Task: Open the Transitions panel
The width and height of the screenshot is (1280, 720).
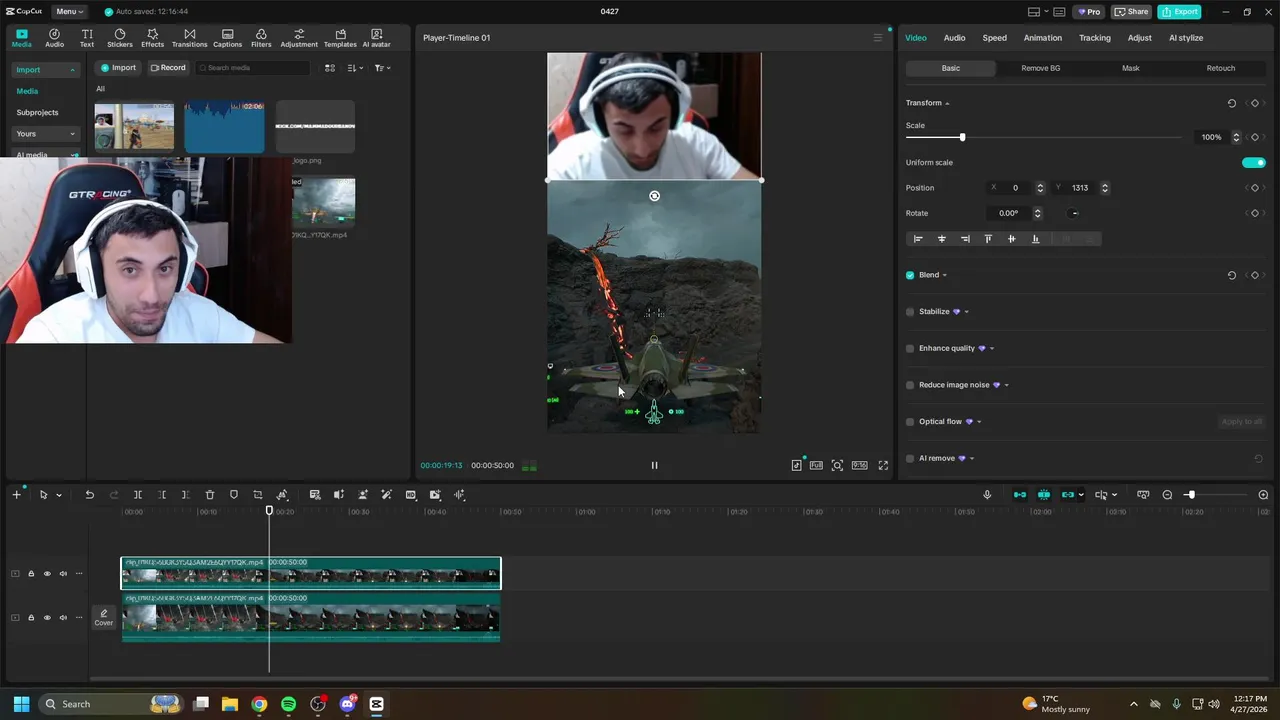Action: point(189,38)
